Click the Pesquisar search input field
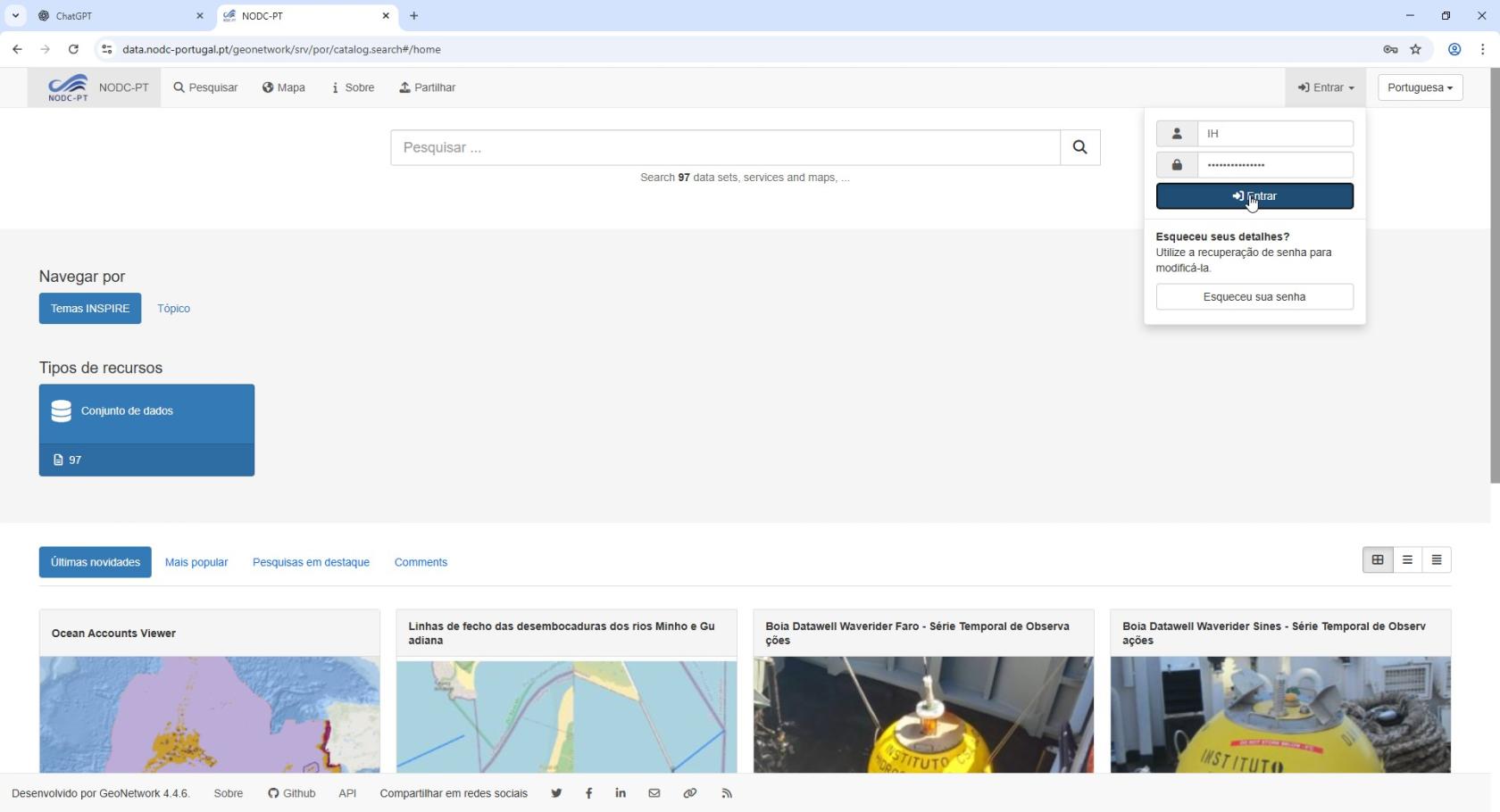Screen dimensions: 1500x812 (724, 147)
